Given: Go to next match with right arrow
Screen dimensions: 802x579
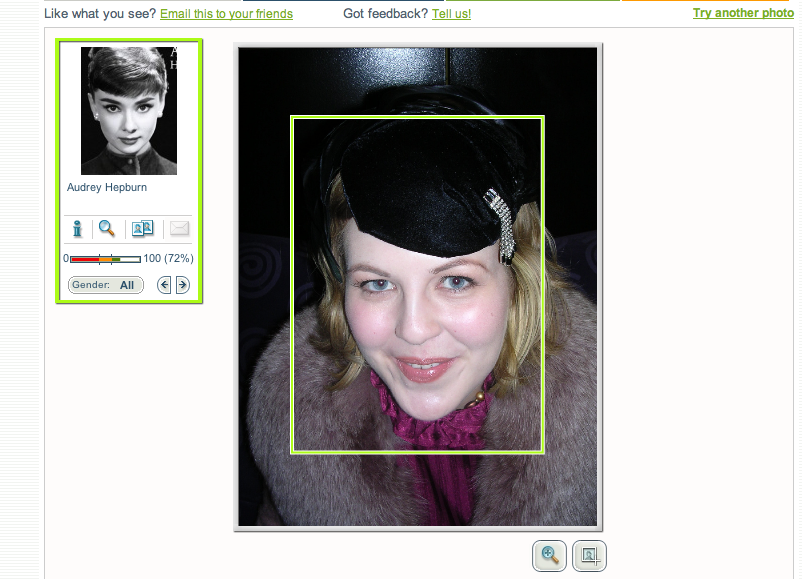Looking at the screenshot, I should coord(182,285).
